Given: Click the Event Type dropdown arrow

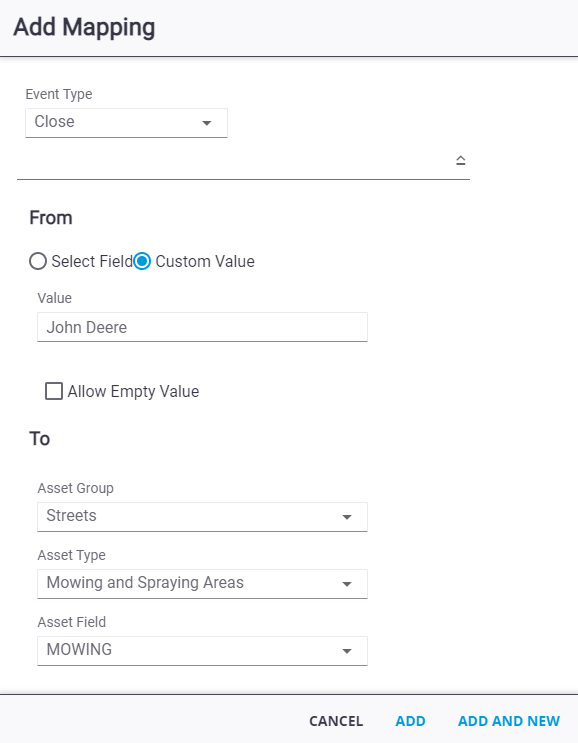Looking at the screenshot, I should pos(207,123).
